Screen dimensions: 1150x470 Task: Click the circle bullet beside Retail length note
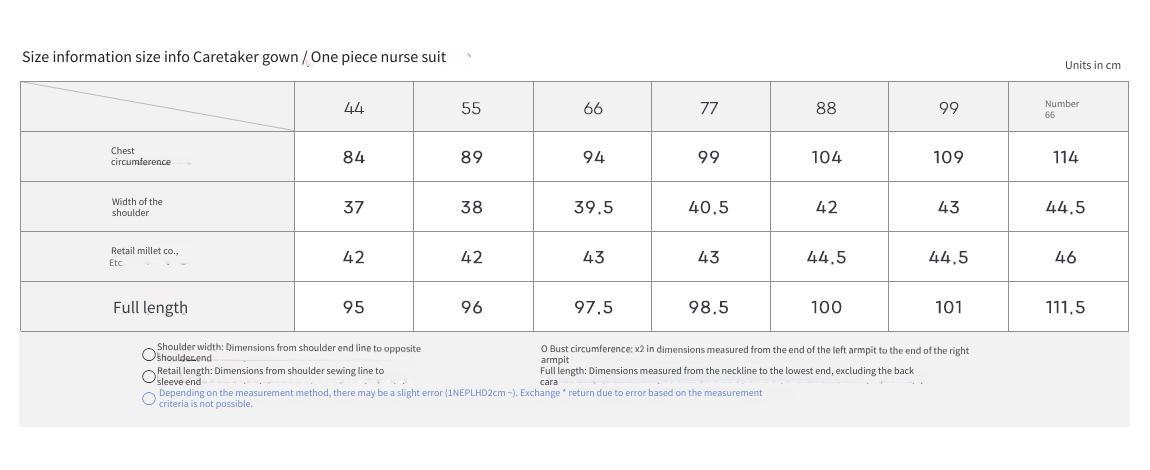[149, 376]
